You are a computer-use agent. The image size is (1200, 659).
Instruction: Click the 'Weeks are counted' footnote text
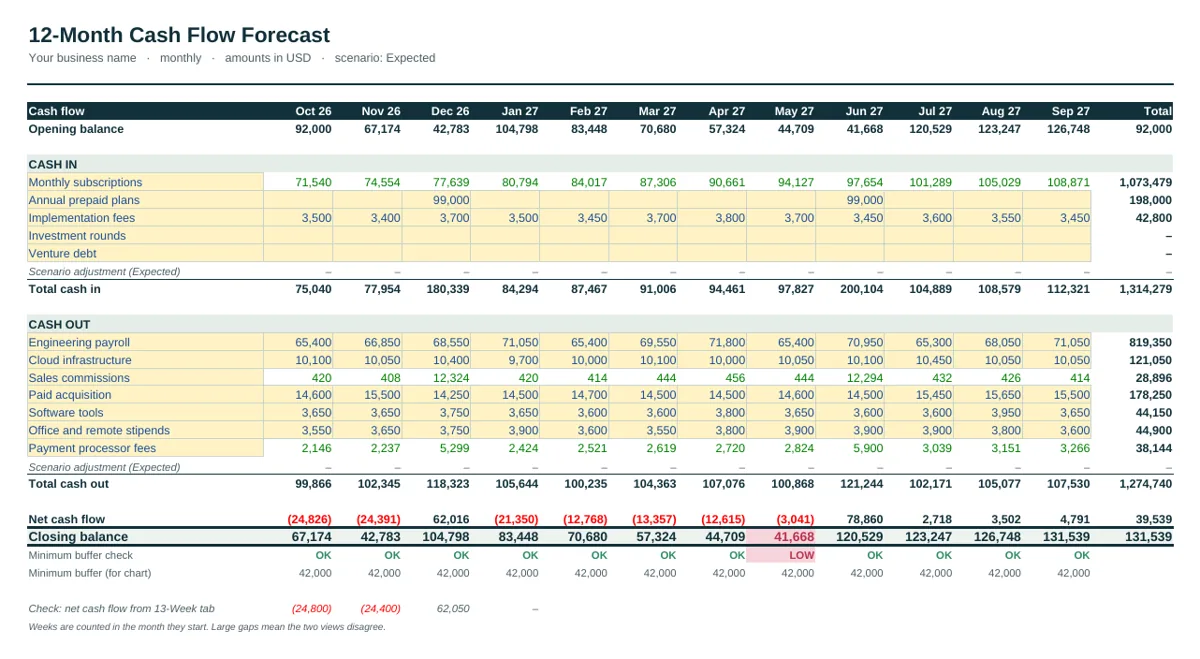coord(206,627)
